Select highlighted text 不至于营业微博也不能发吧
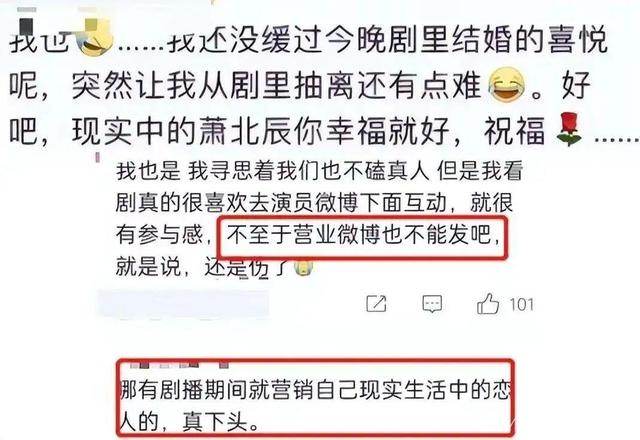Viewport: 640px width, 440px height. click(x=364, y=236)
